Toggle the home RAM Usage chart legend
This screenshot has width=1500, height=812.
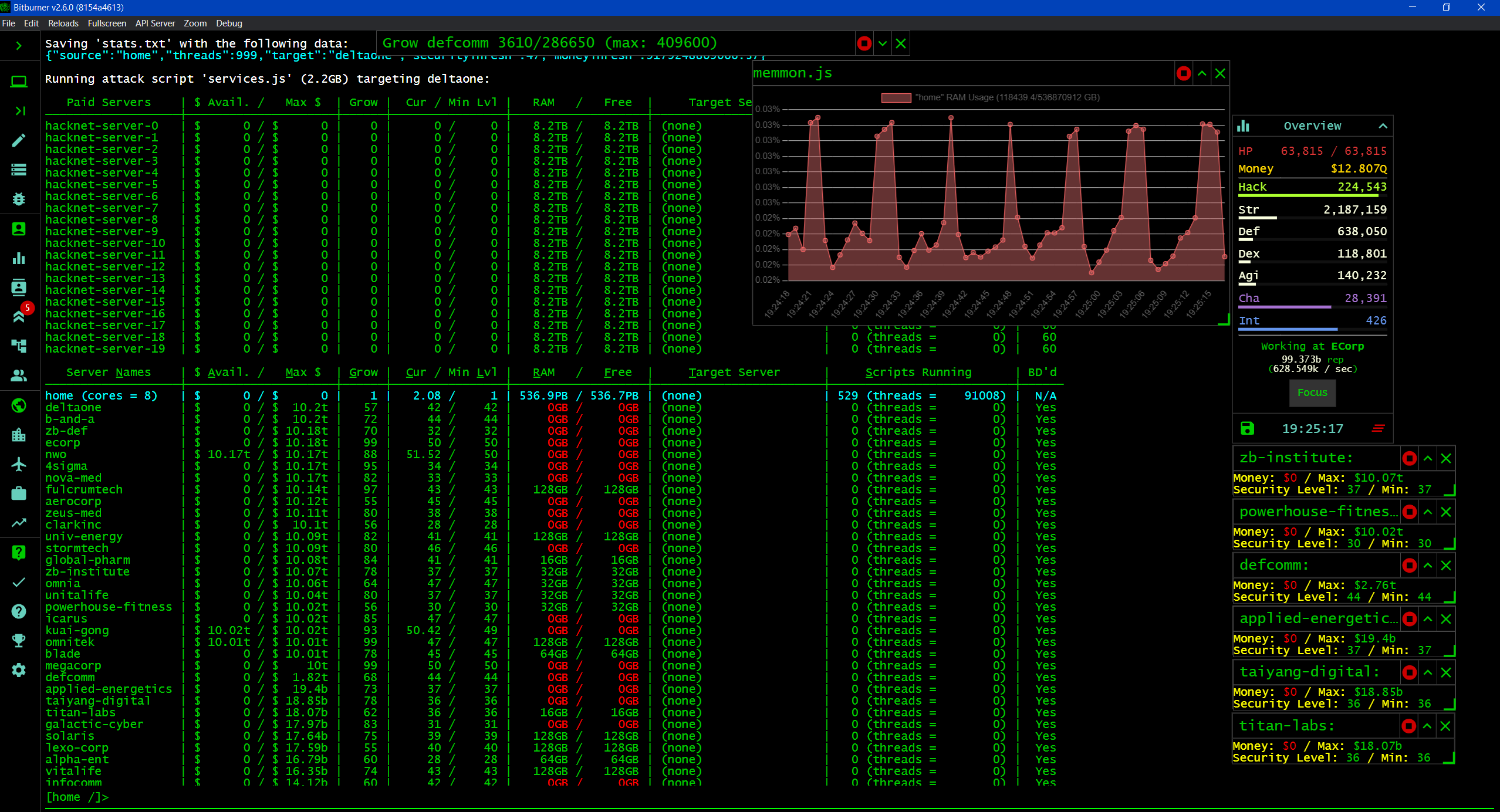(x=992, y=97)
